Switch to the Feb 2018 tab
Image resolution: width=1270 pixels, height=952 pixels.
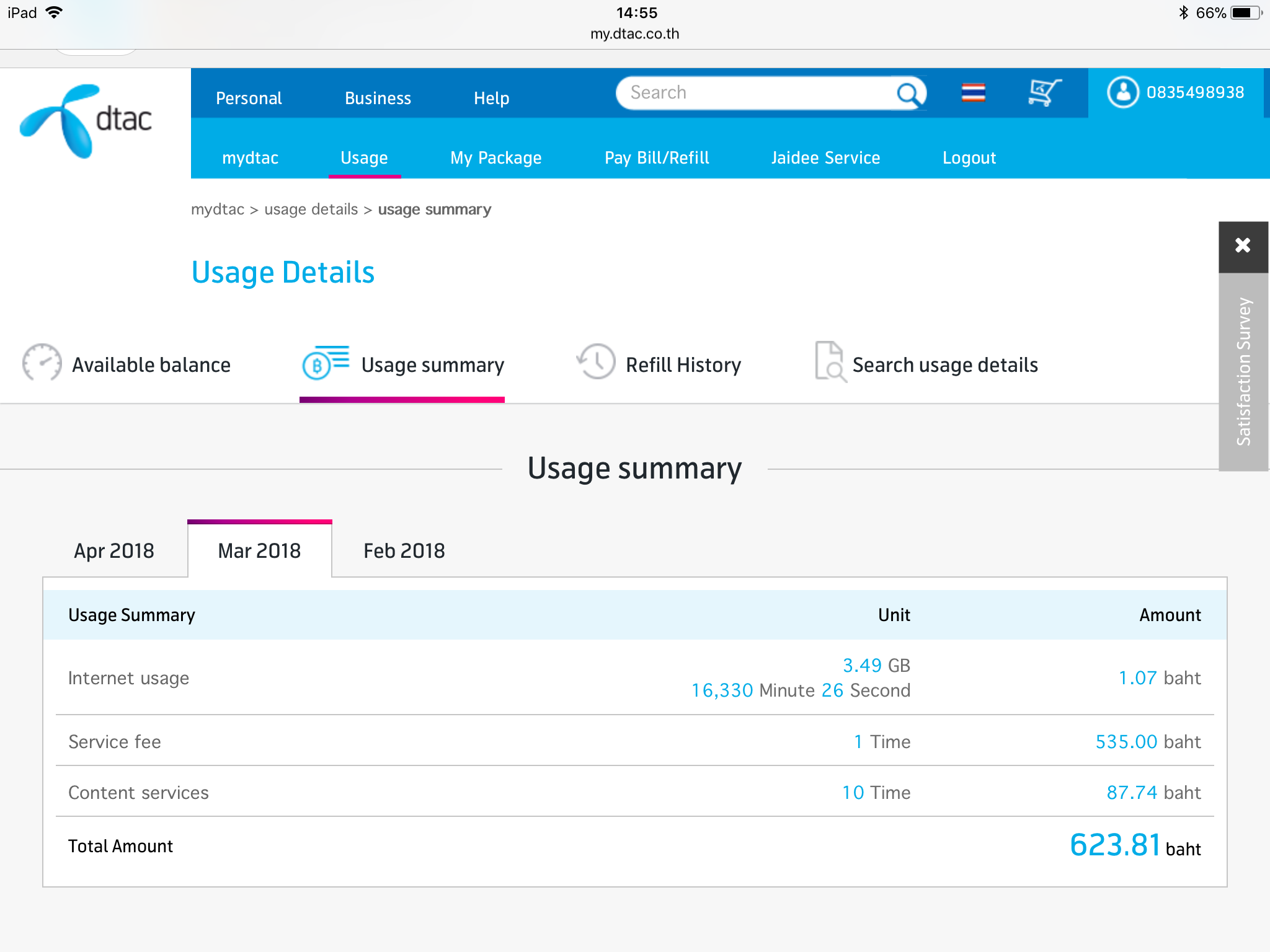pyautogui.click(x=404, y=550)
